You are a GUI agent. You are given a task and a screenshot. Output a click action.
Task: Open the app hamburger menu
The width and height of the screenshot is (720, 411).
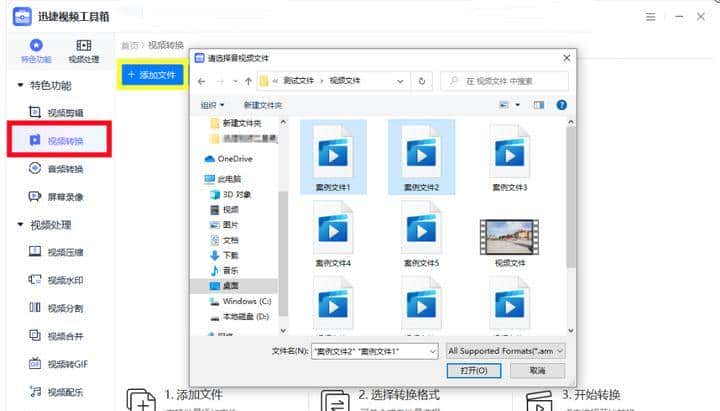click(650, 17)
